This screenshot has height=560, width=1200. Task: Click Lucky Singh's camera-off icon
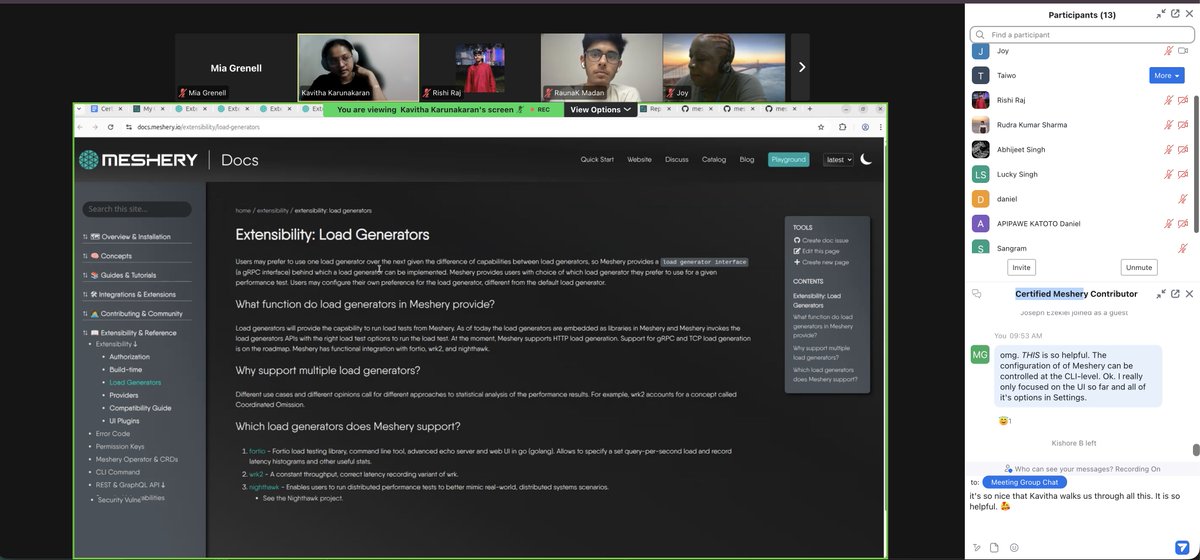point(1183,174)
